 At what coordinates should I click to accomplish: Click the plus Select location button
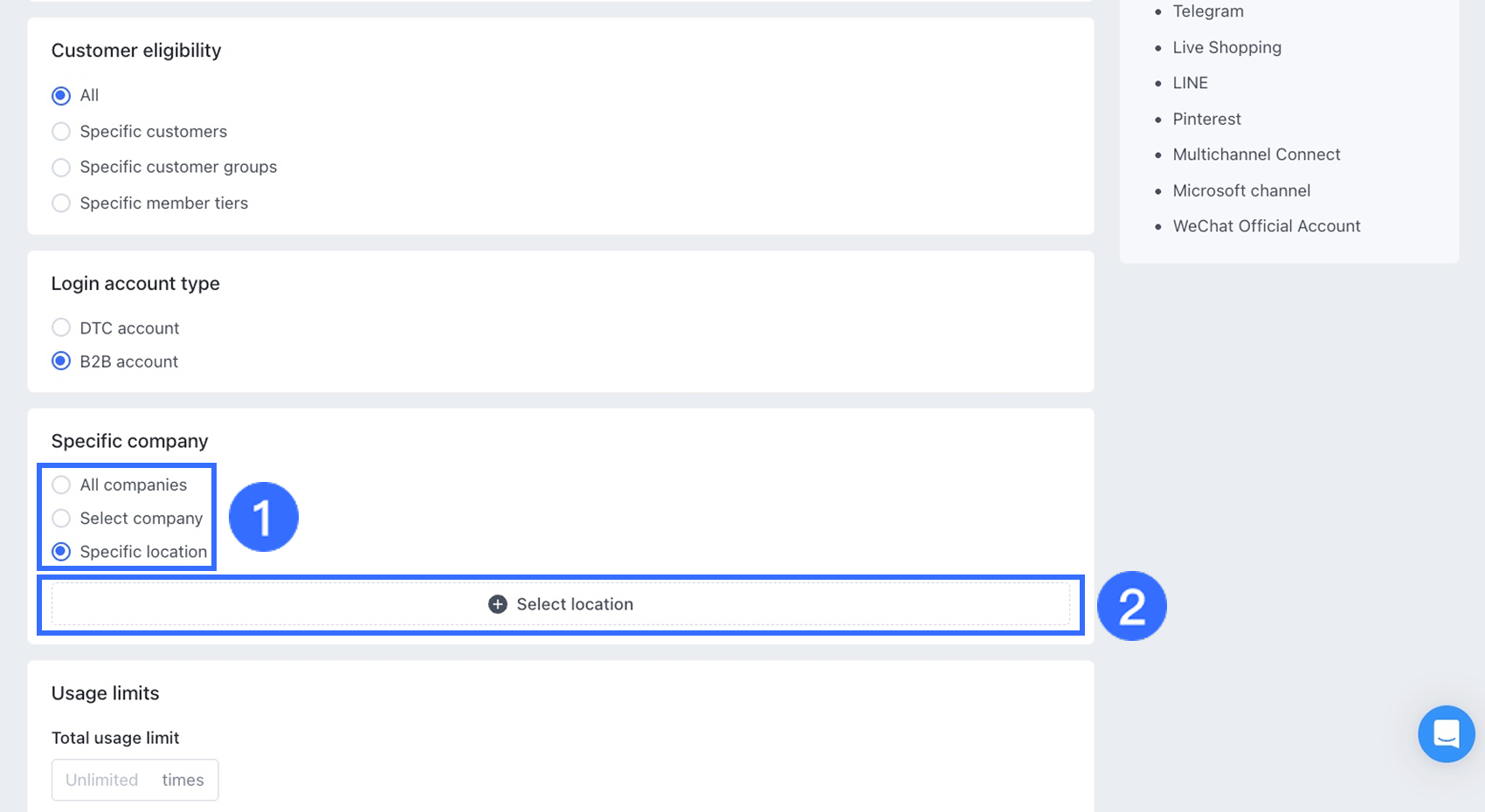click(x=561, y=604)
